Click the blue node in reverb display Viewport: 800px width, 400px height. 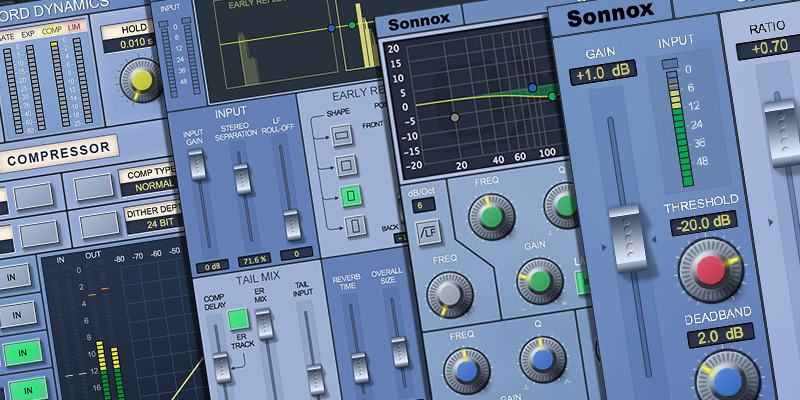pyautogui.click(x=332, y=28)
